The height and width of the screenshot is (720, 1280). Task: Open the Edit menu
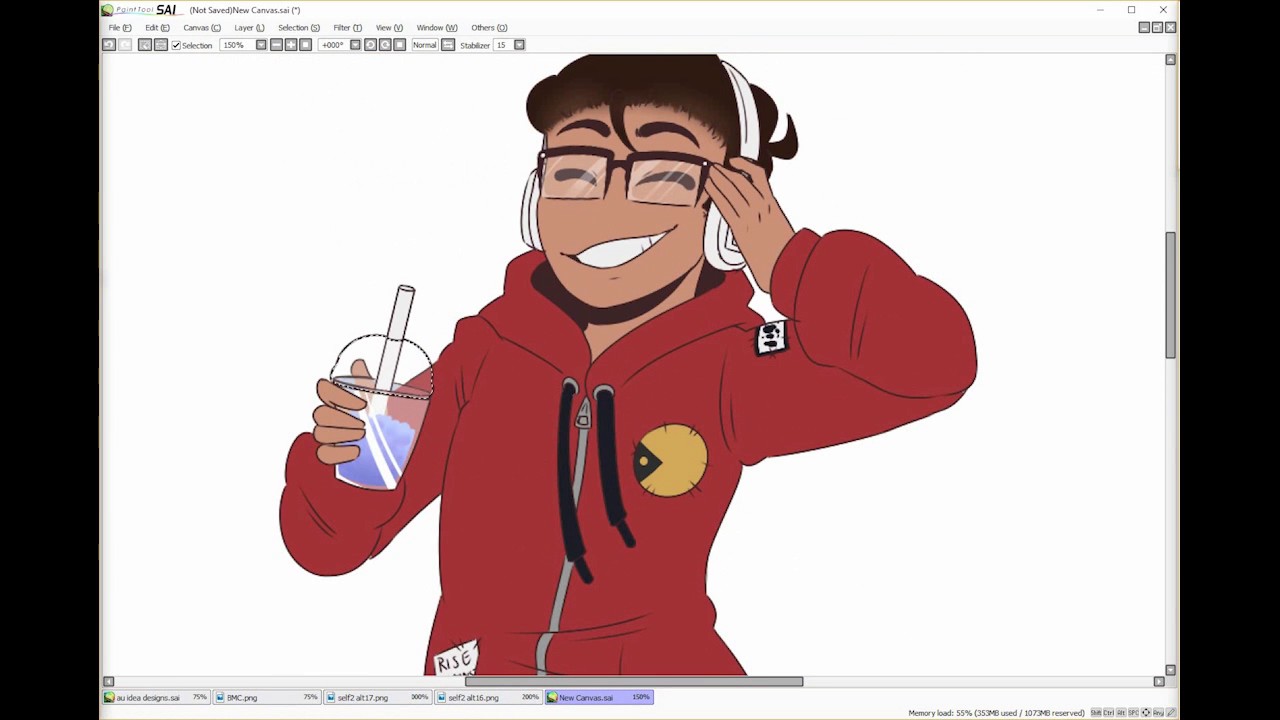point(157,28)
